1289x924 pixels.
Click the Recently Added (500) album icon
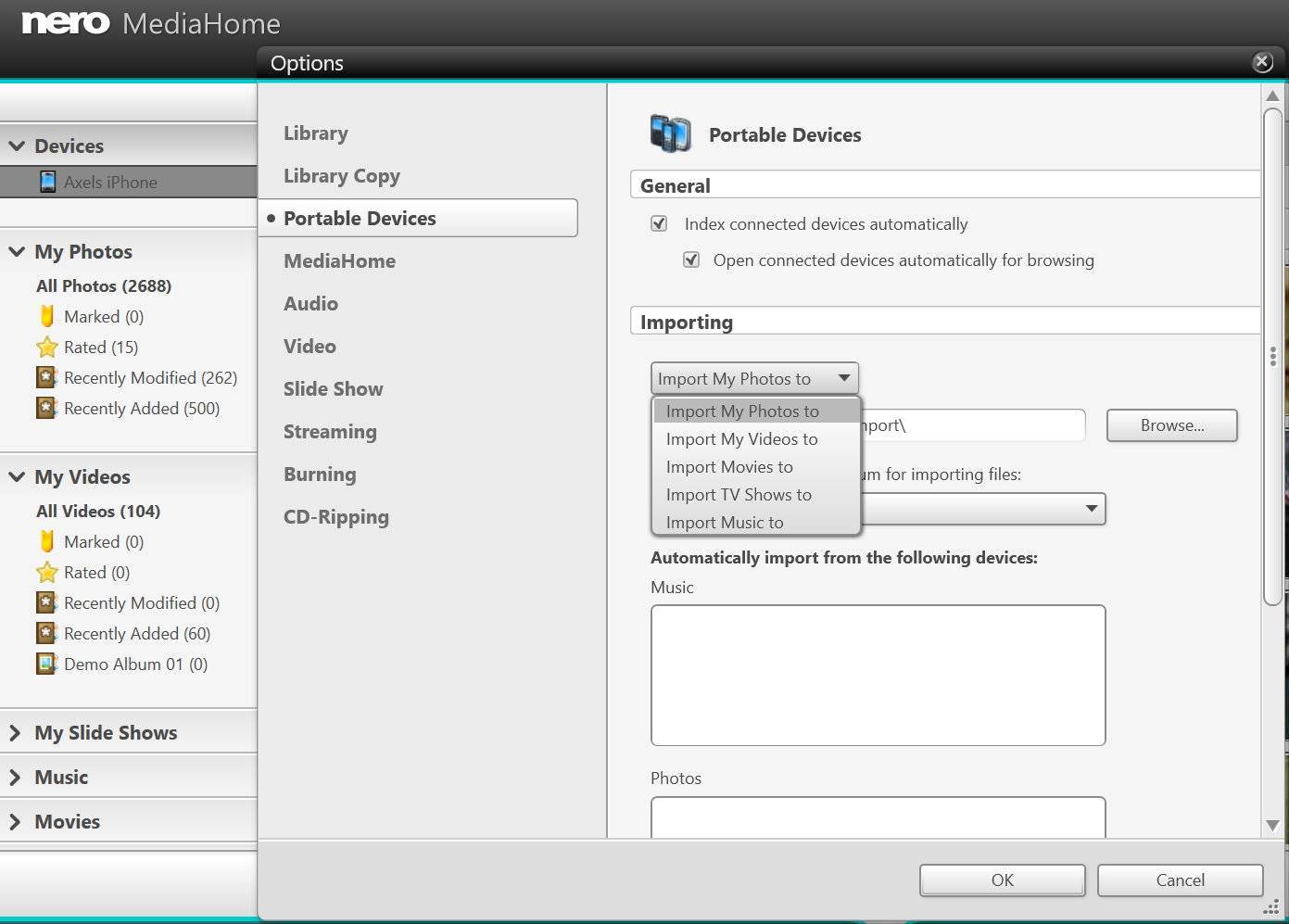click(46, 408)
